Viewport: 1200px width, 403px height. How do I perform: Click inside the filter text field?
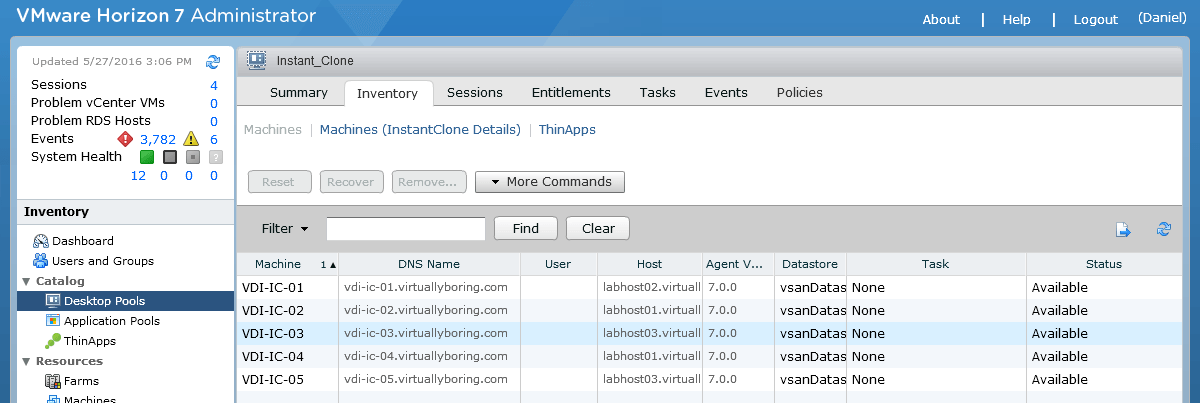point(406,228)
